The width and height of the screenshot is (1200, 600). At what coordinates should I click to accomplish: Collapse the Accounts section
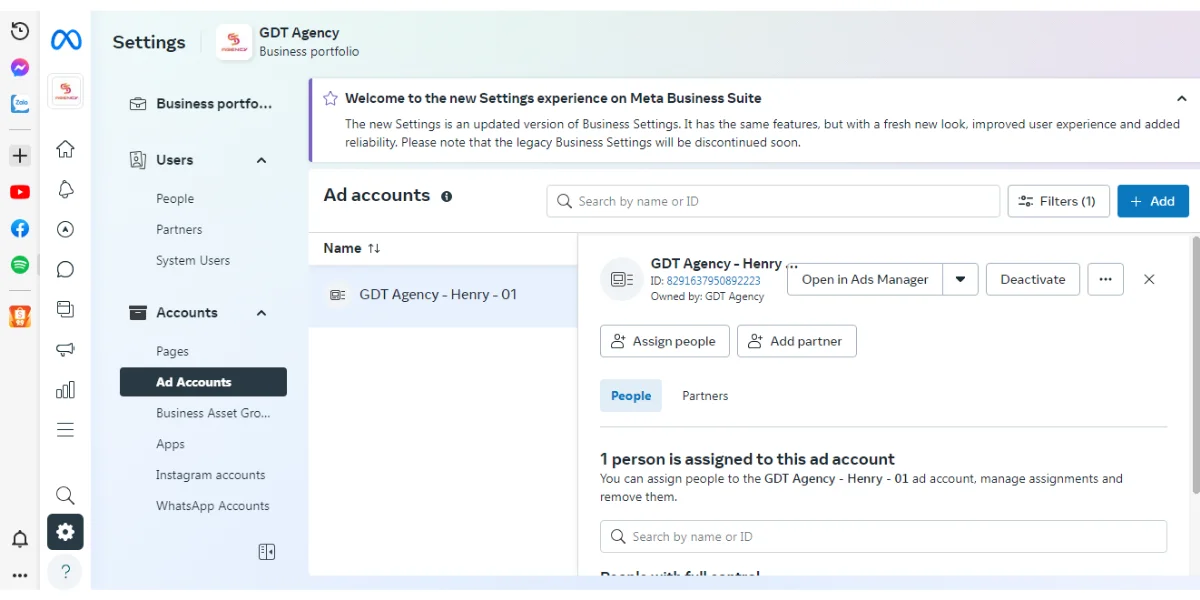(262, 313)
